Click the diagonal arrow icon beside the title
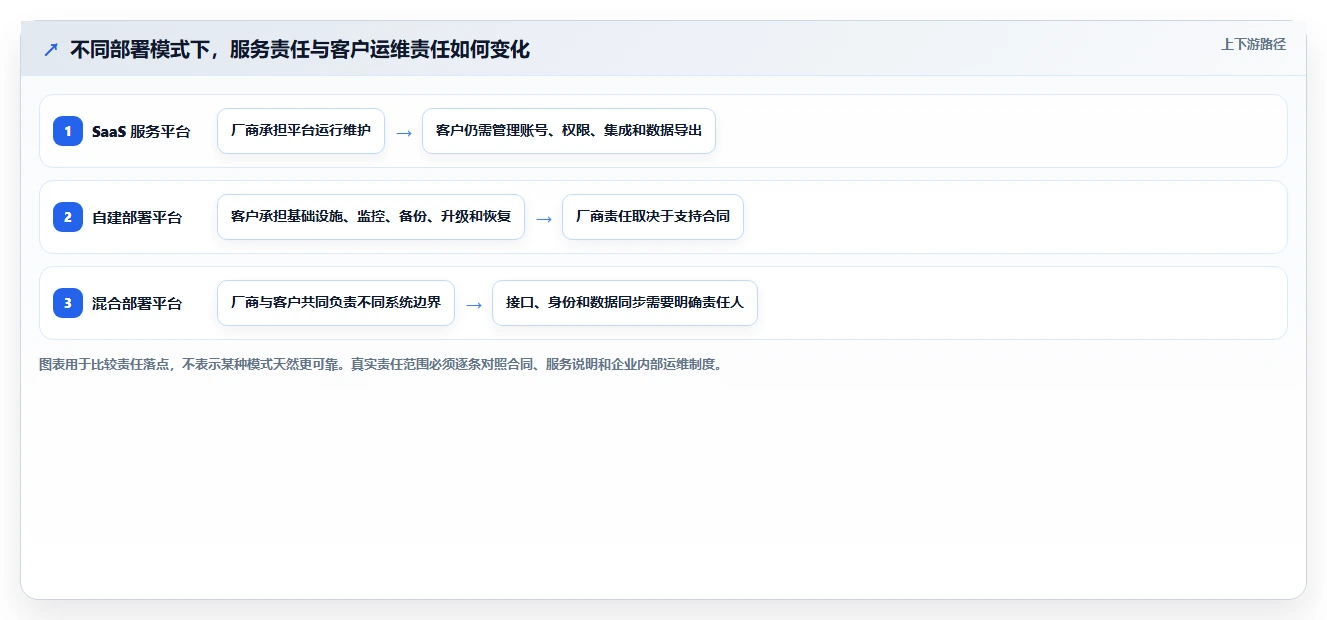Image resolution: width=1327 pixels, height=620 pixels. (x=51, y=49)
